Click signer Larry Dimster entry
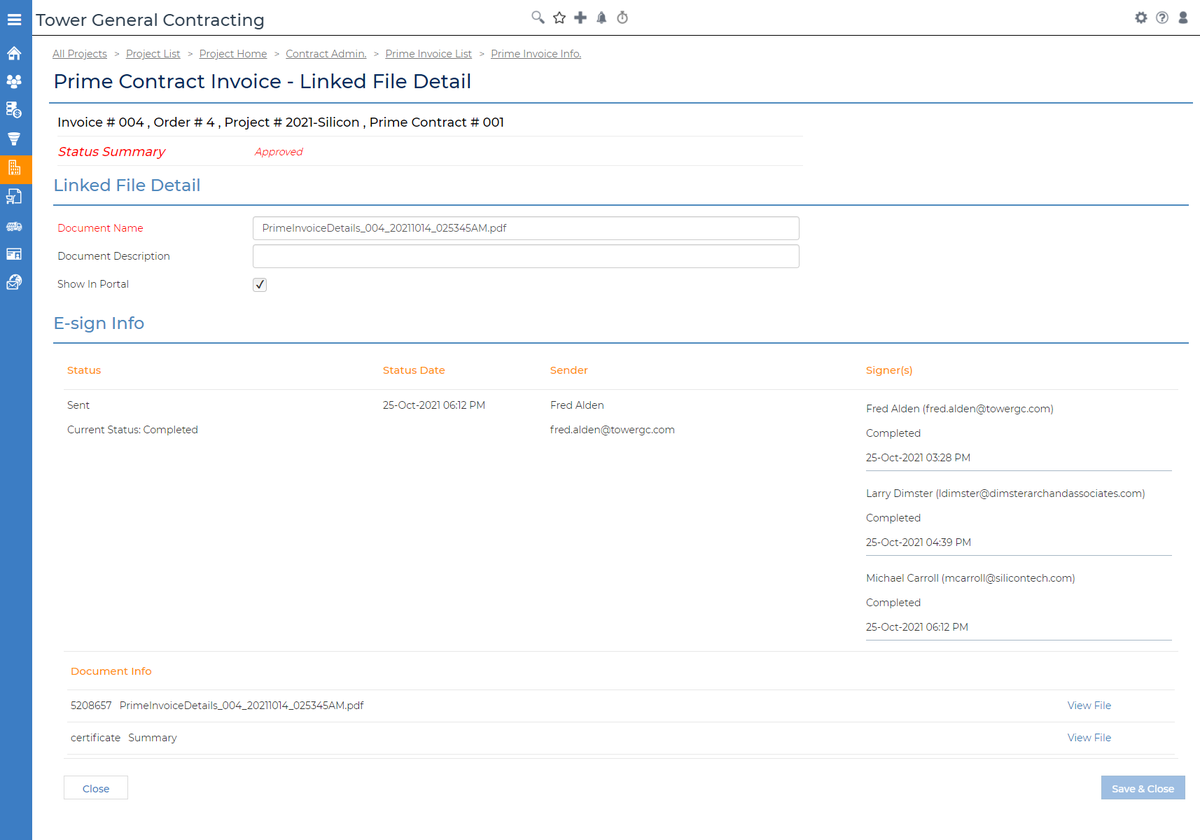The image size is (1200, 840). coord(1005,494)
